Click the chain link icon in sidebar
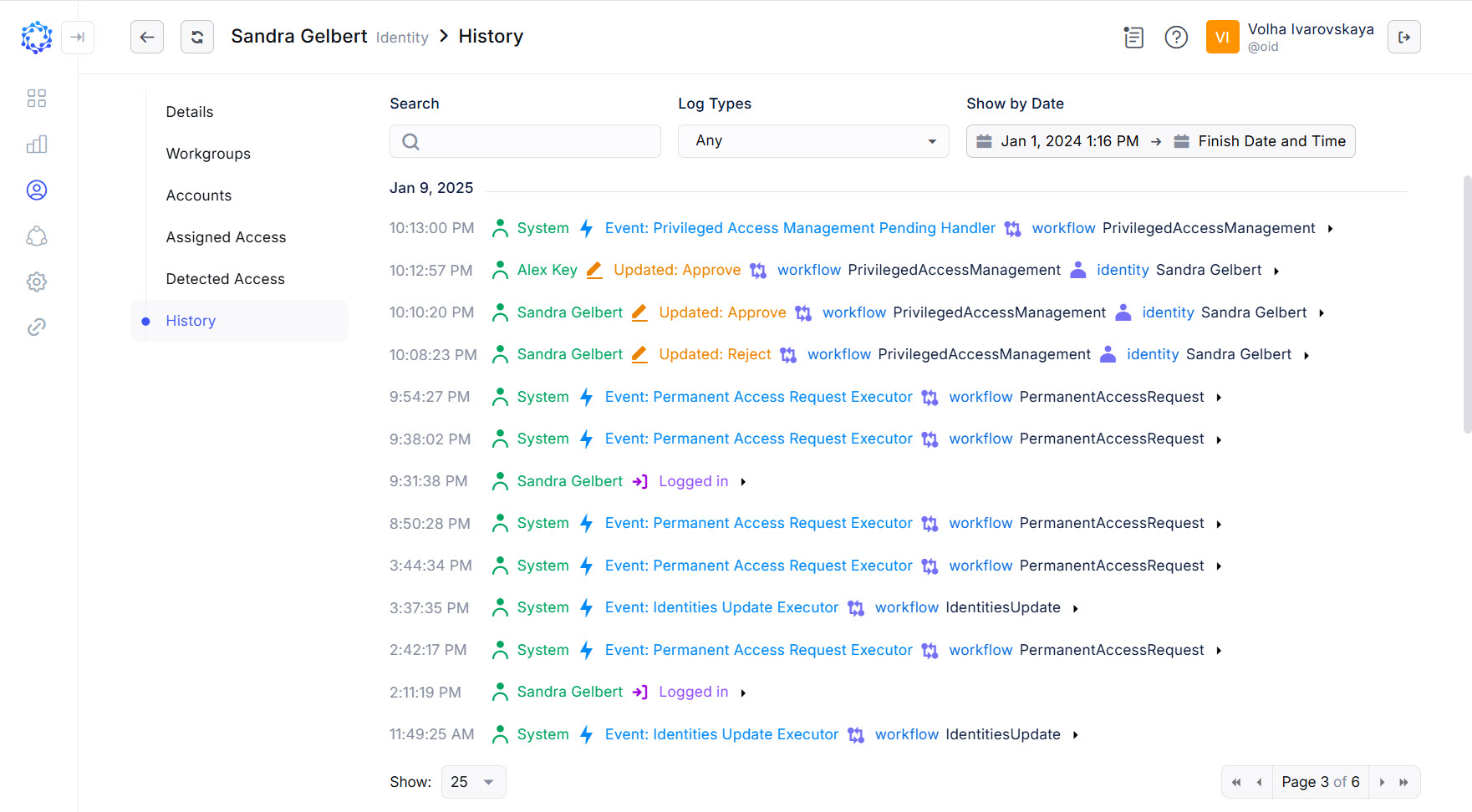Viewport: 1472px width, 812px height. pos(37,327)
